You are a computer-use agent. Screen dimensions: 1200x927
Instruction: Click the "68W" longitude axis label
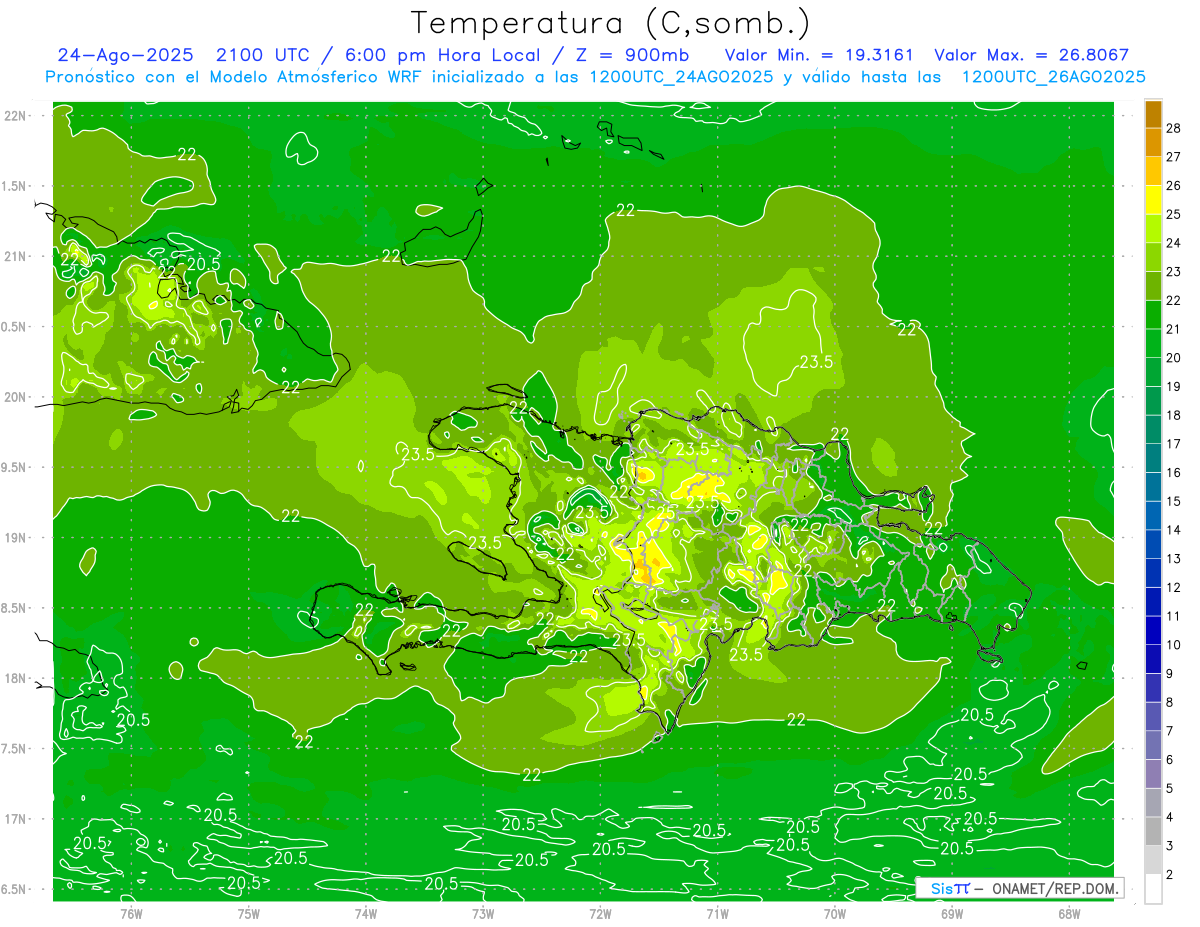point(1069,913)
